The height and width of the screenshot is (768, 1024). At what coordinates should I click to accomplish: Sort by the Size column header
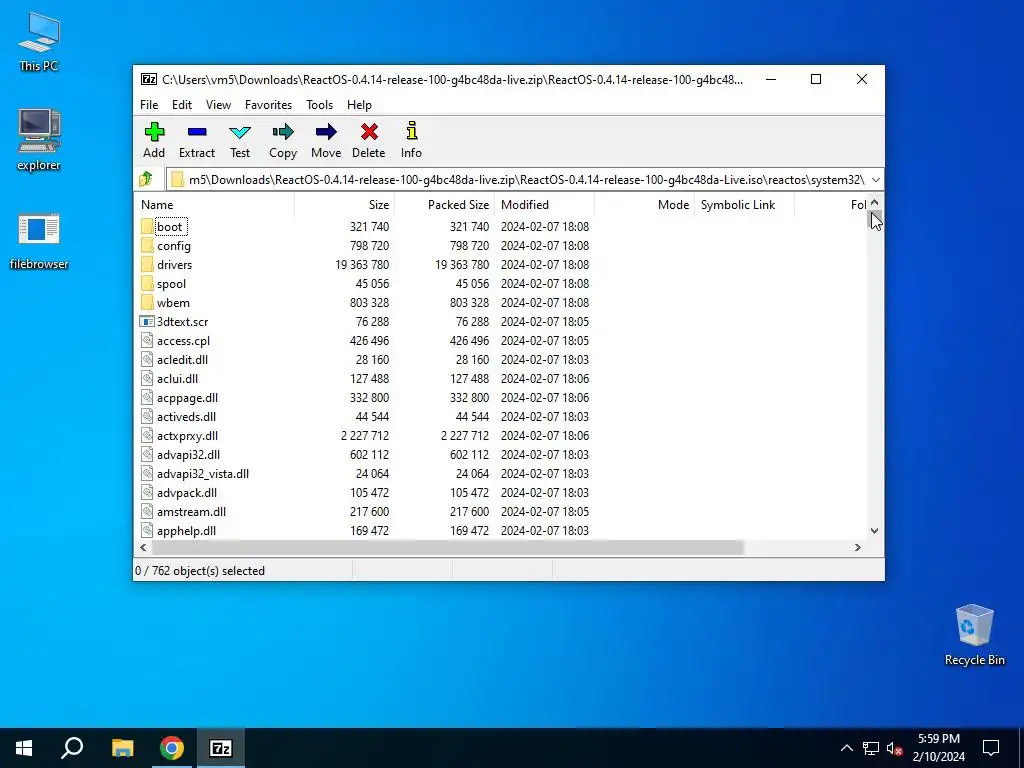click(344, 204)
